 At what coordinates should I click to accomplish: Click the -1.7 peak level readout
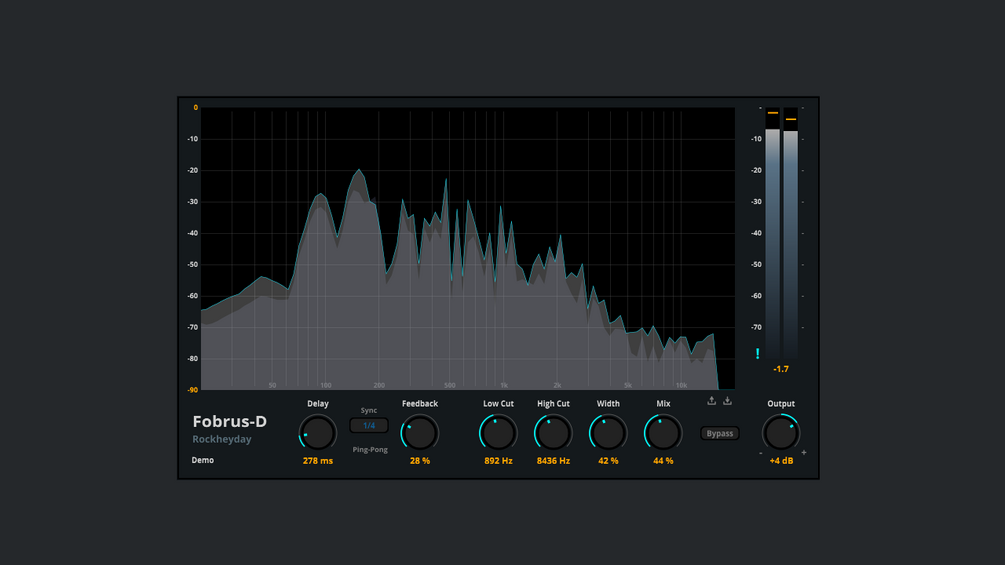click(x=781, y=369)
